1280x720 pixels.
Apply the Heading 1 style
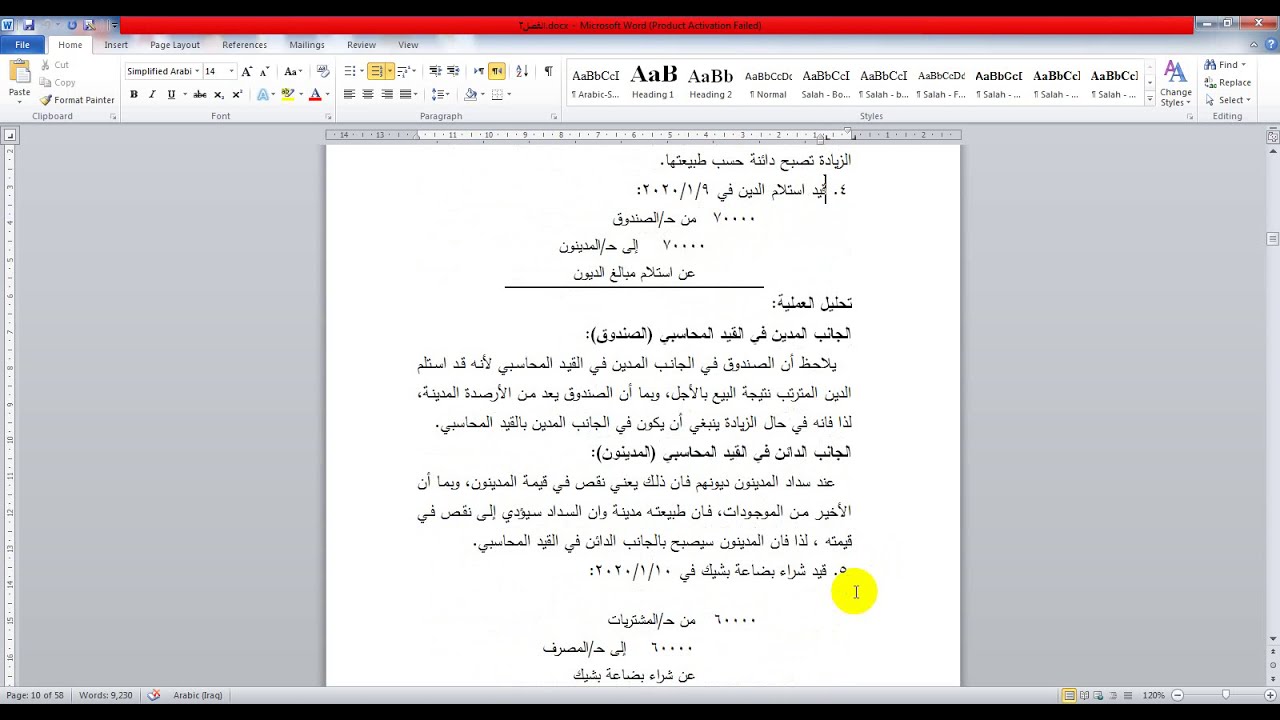click(x=653, y=84)
